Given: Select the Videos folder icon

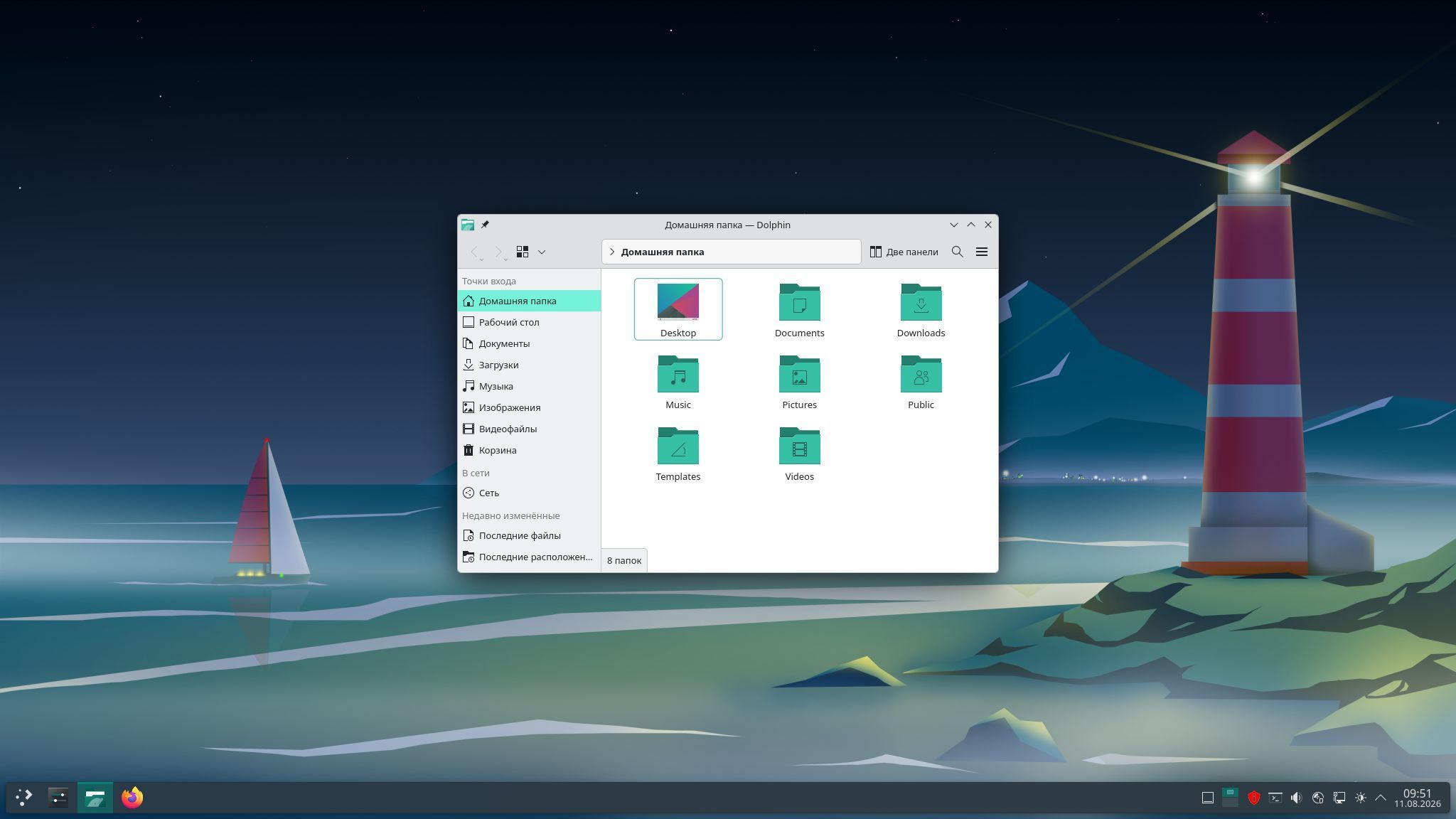Looking at the screenshot, I should point(800,446).
